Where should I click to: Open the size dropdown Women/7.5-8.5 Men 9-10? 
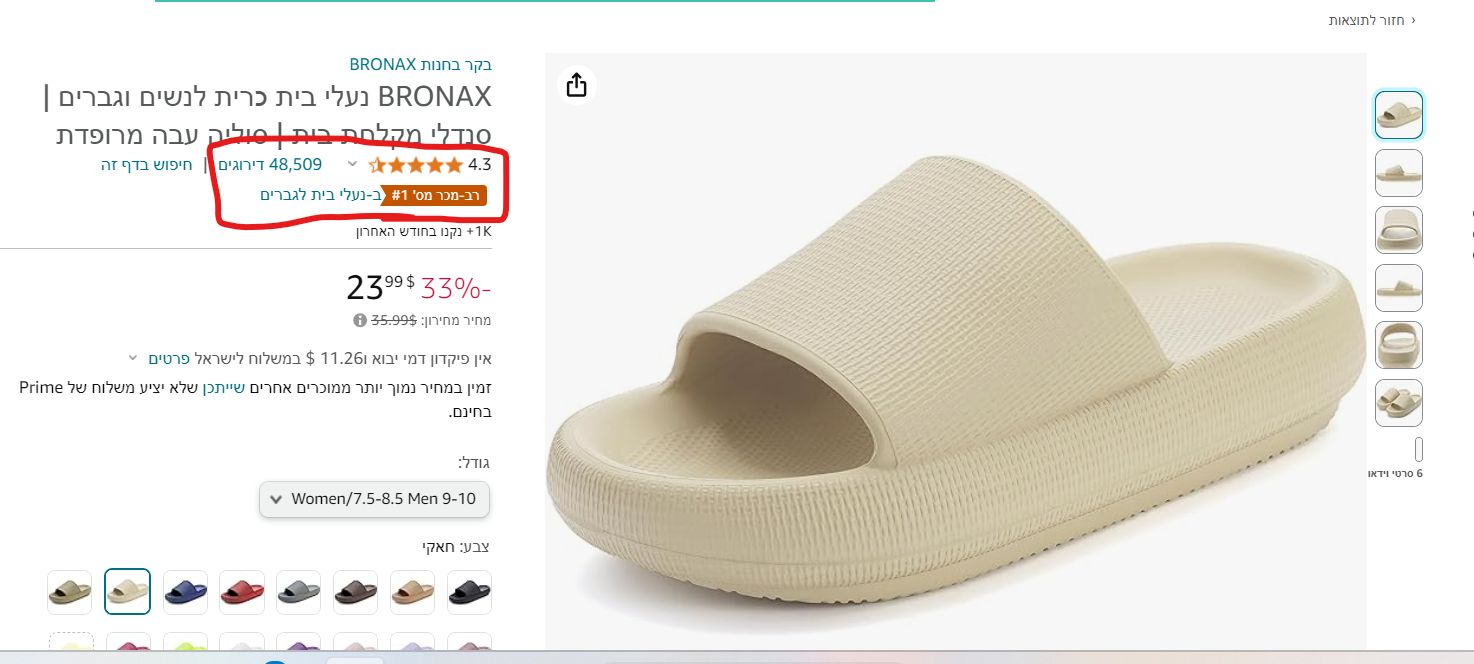(374, 499)
